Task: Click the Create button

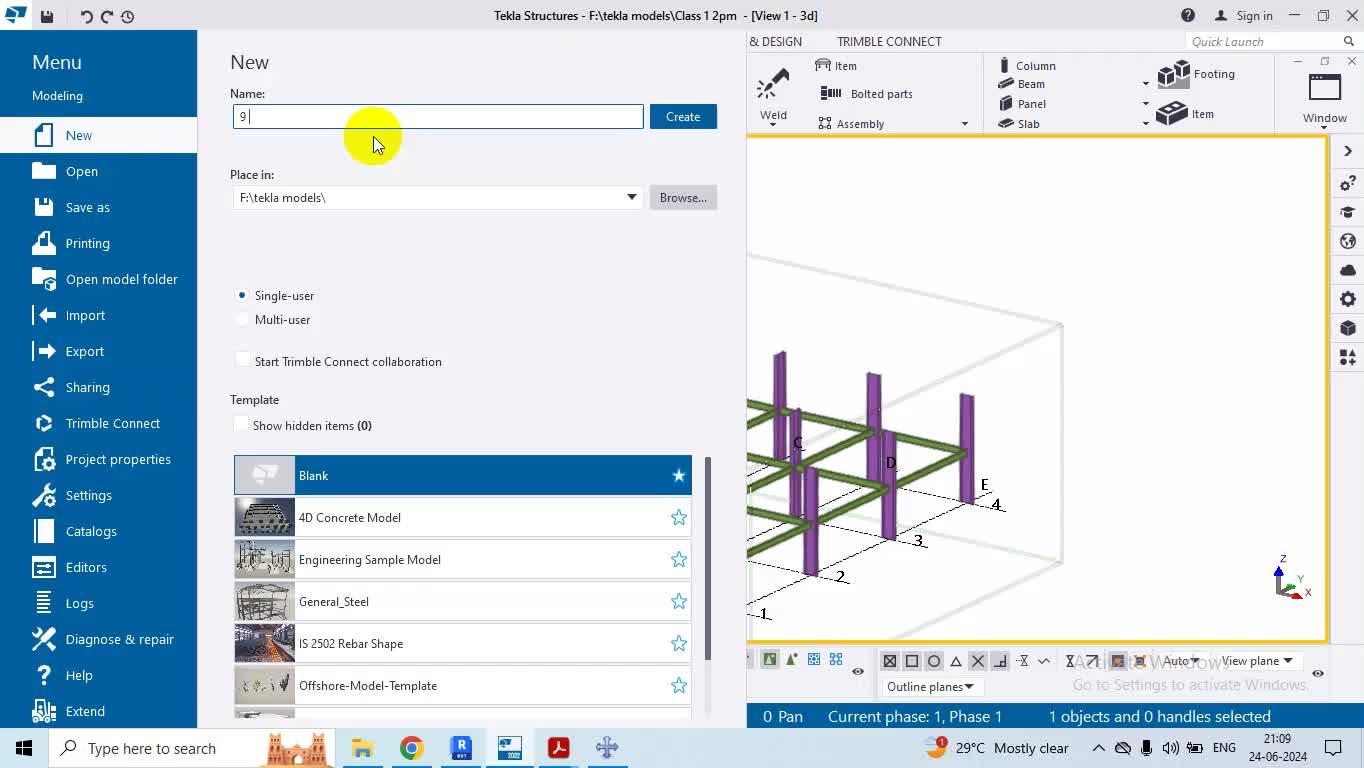Action: 683,117
